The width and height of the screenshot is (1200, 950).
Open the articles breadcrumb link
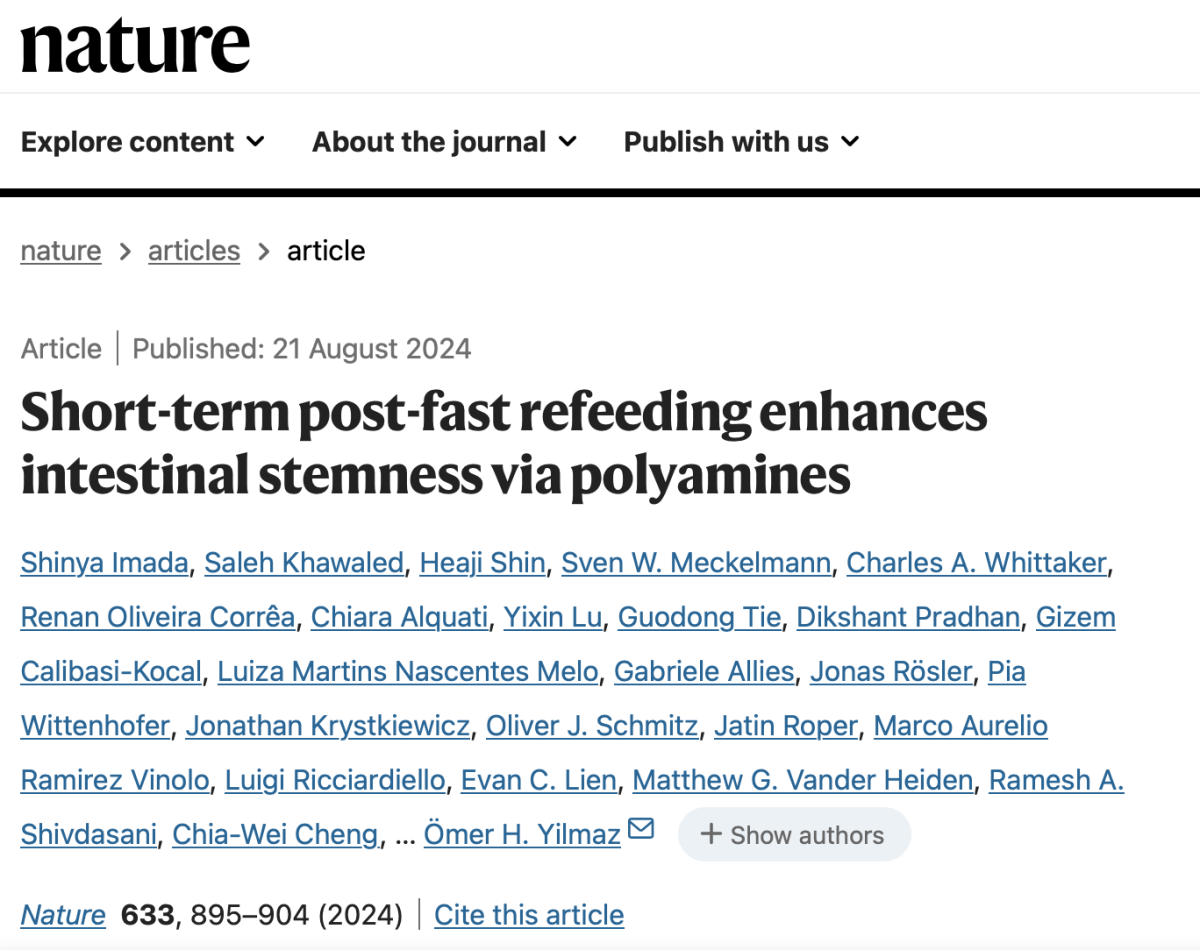[x=194, y=250]
